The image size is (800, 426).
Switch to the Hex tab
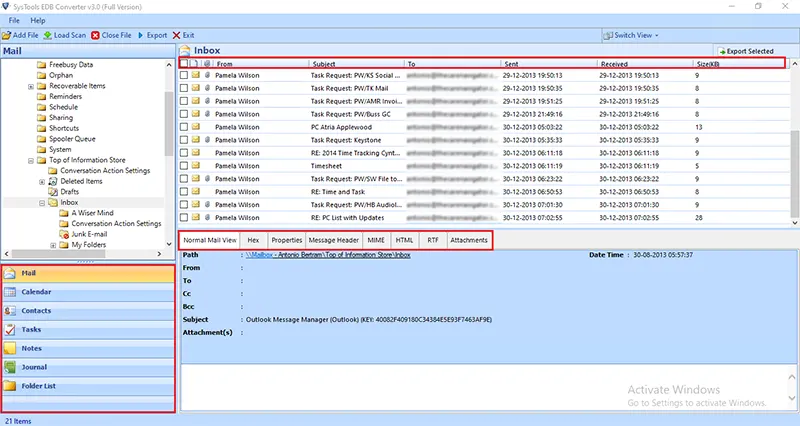(x=254, y=240)
